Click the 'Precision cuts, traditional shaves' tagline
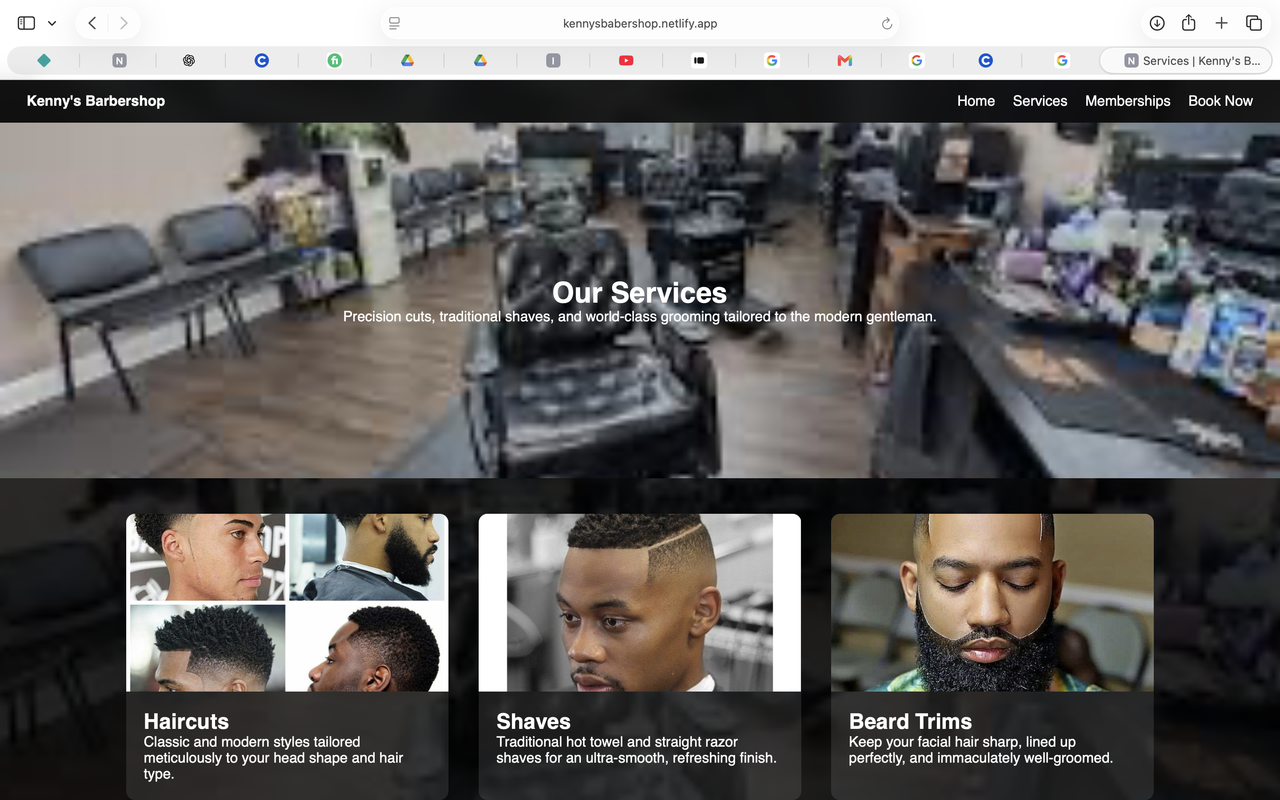 640,316
